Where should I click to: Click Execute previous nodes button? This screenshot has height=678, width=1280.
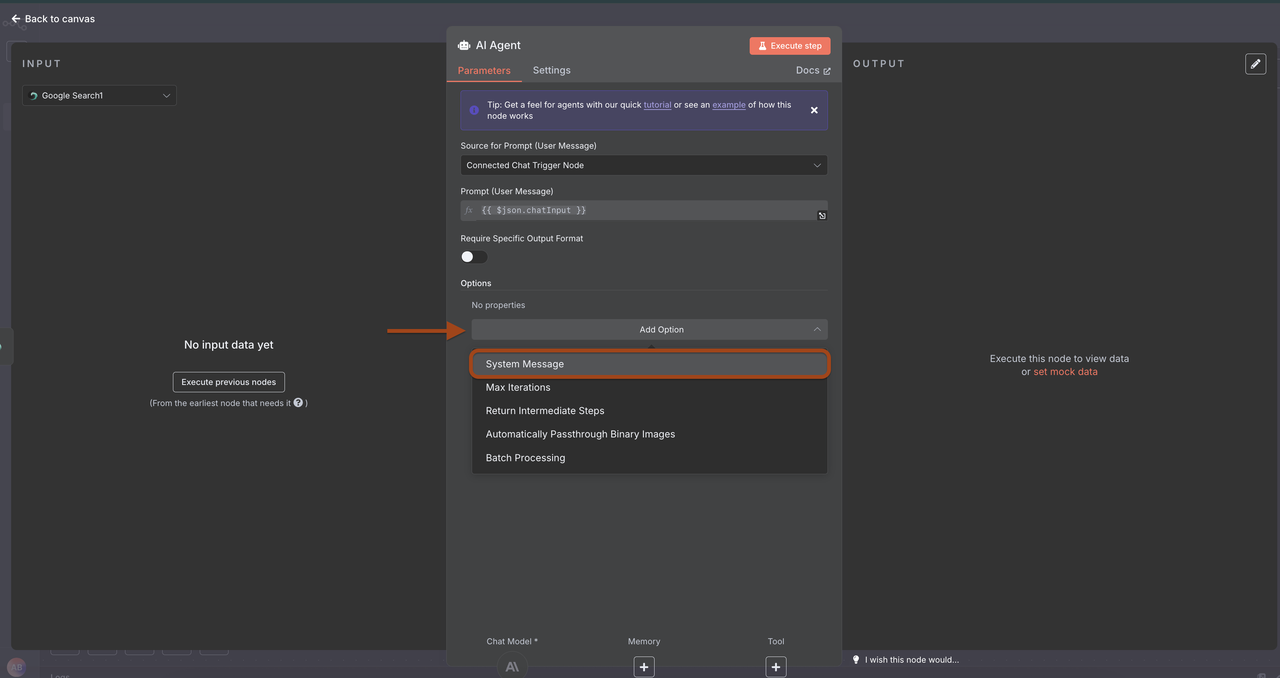coord(229,382)
